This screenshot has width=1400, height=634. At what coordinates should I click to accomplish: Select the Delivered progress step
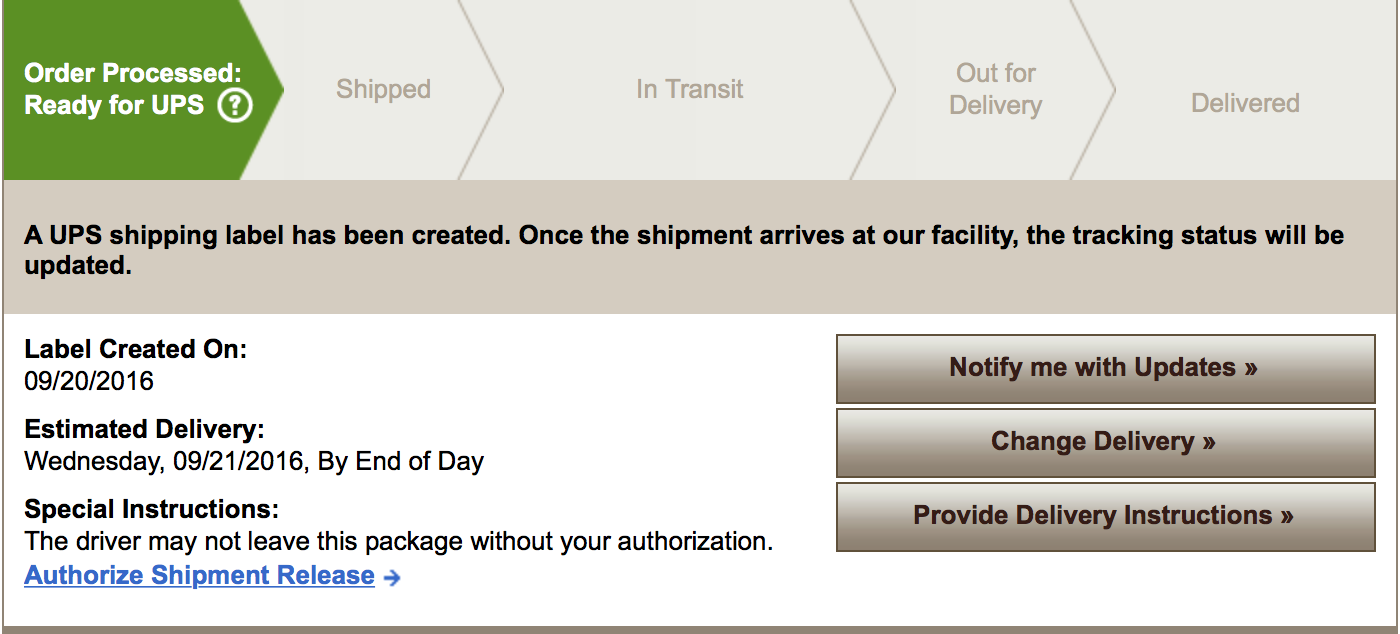pos(1245,103)
